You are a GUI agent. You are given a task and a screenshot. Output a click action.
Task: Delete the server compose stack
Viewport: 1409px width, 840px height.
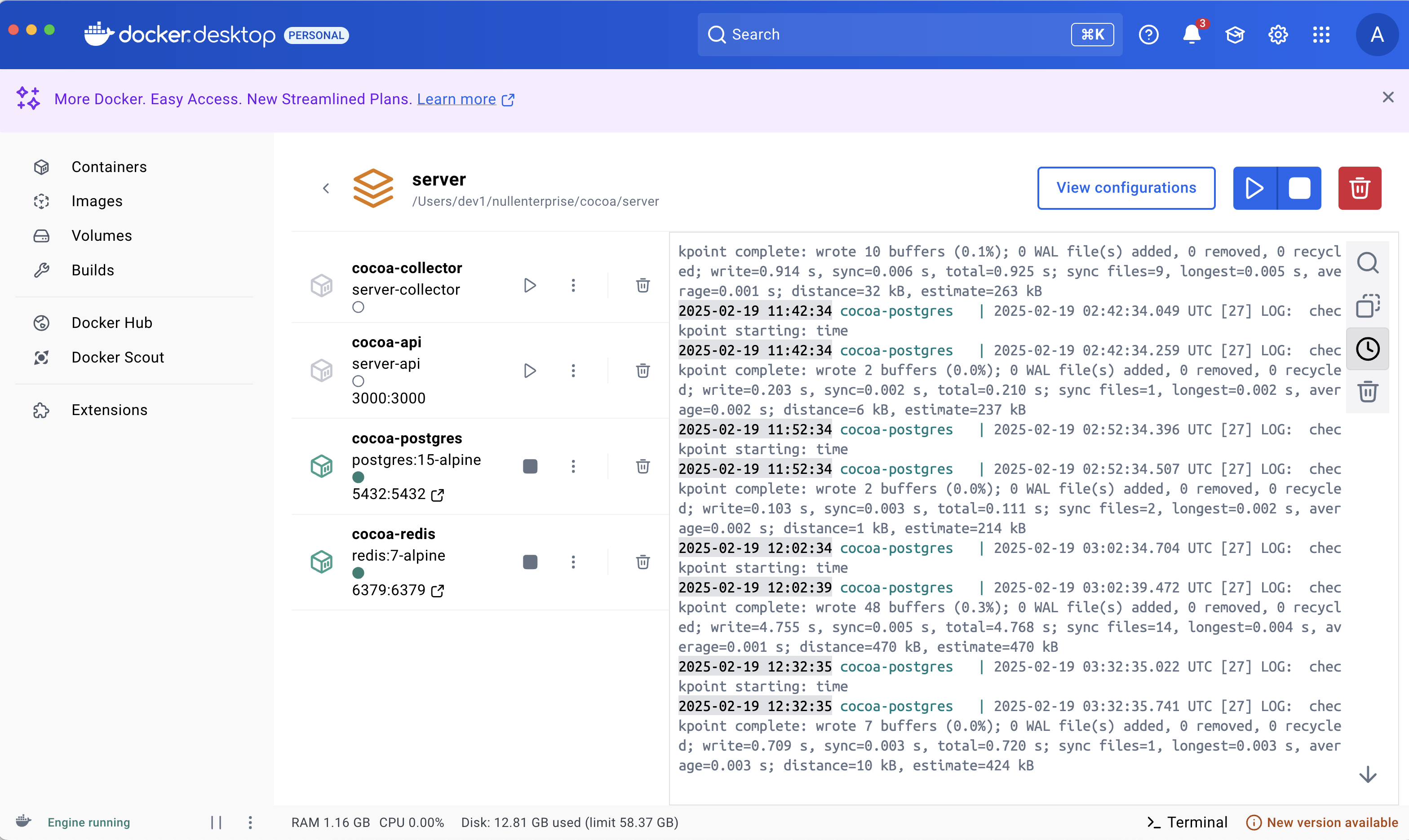point(1359,188)
